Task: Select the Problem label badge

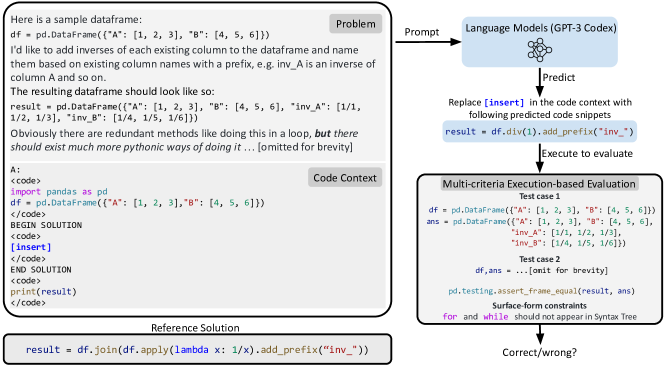Action: coord(356,24)
